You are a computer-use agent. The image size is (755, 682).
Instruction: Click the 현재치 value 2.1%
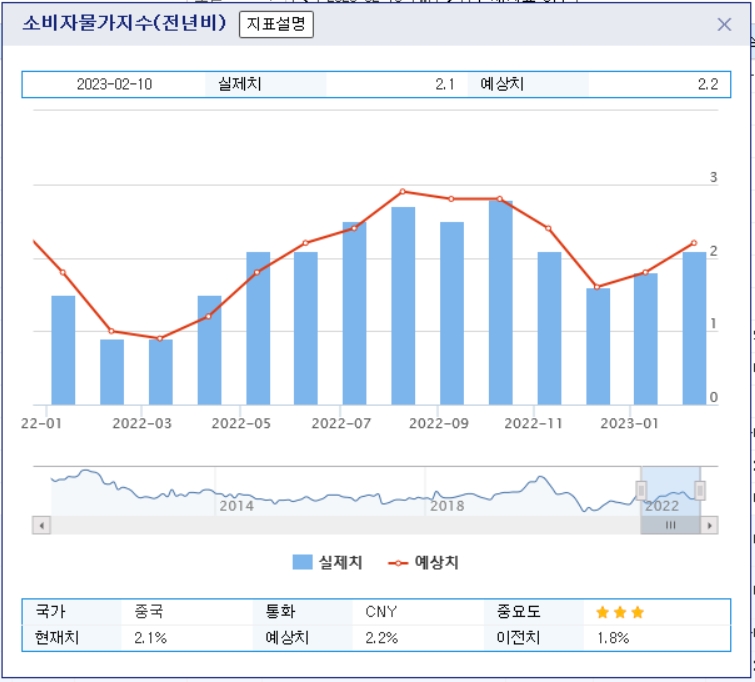tap(151, 638)
